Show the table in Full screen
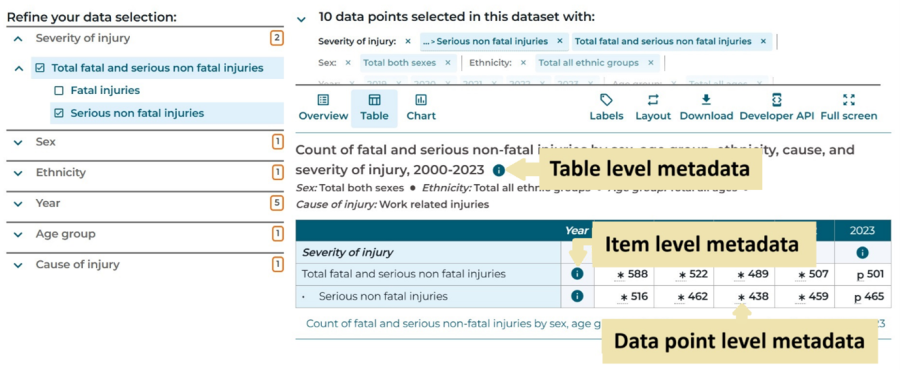The image size is (900, 370). tap(848, 108)
